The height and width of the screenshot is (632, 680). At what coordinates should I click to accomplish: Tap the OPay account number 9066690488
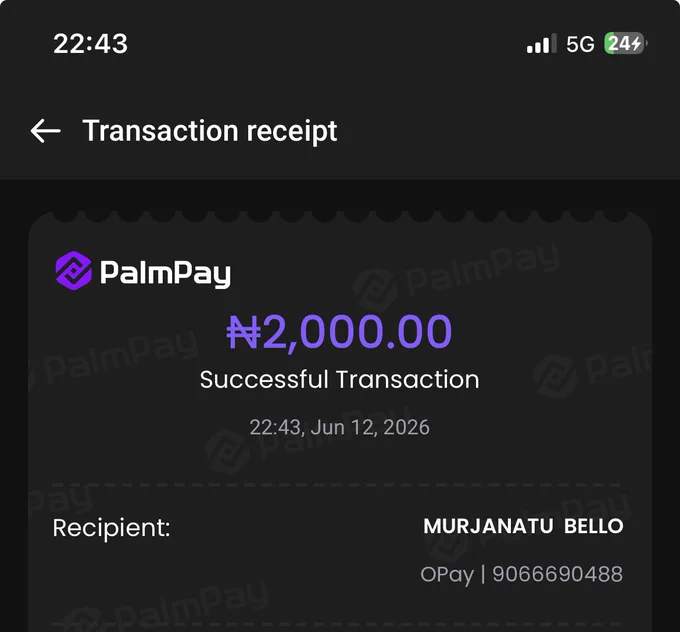click(x=558, y=574)
